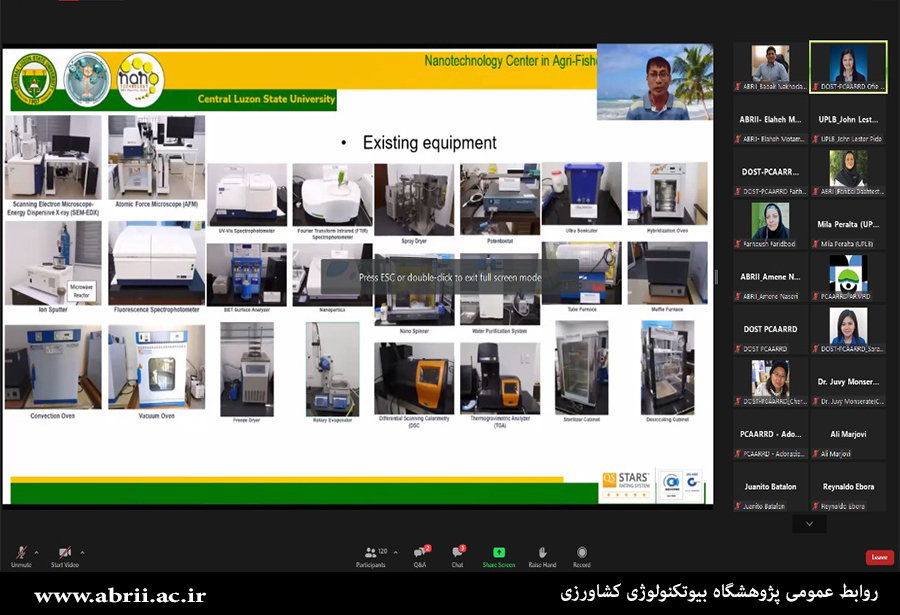This screenshot has height=615, width=900.
Task: Click the Freeze Dryer photo
Action: (247, 369)
